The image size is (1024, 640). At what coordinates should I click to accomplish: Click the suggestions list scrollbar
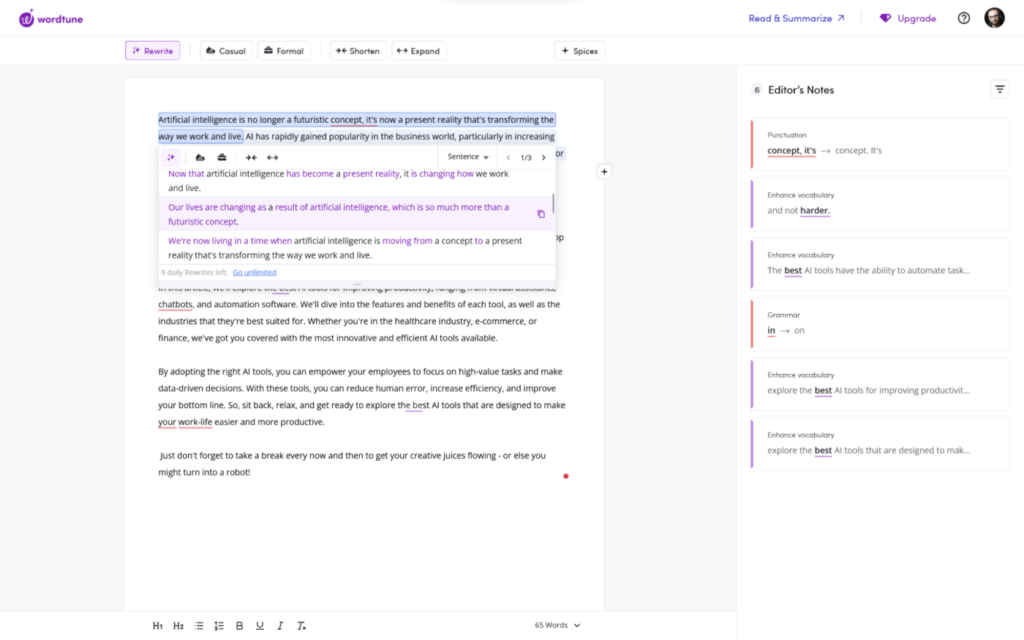pyautogui.click(x=553, y=203)
